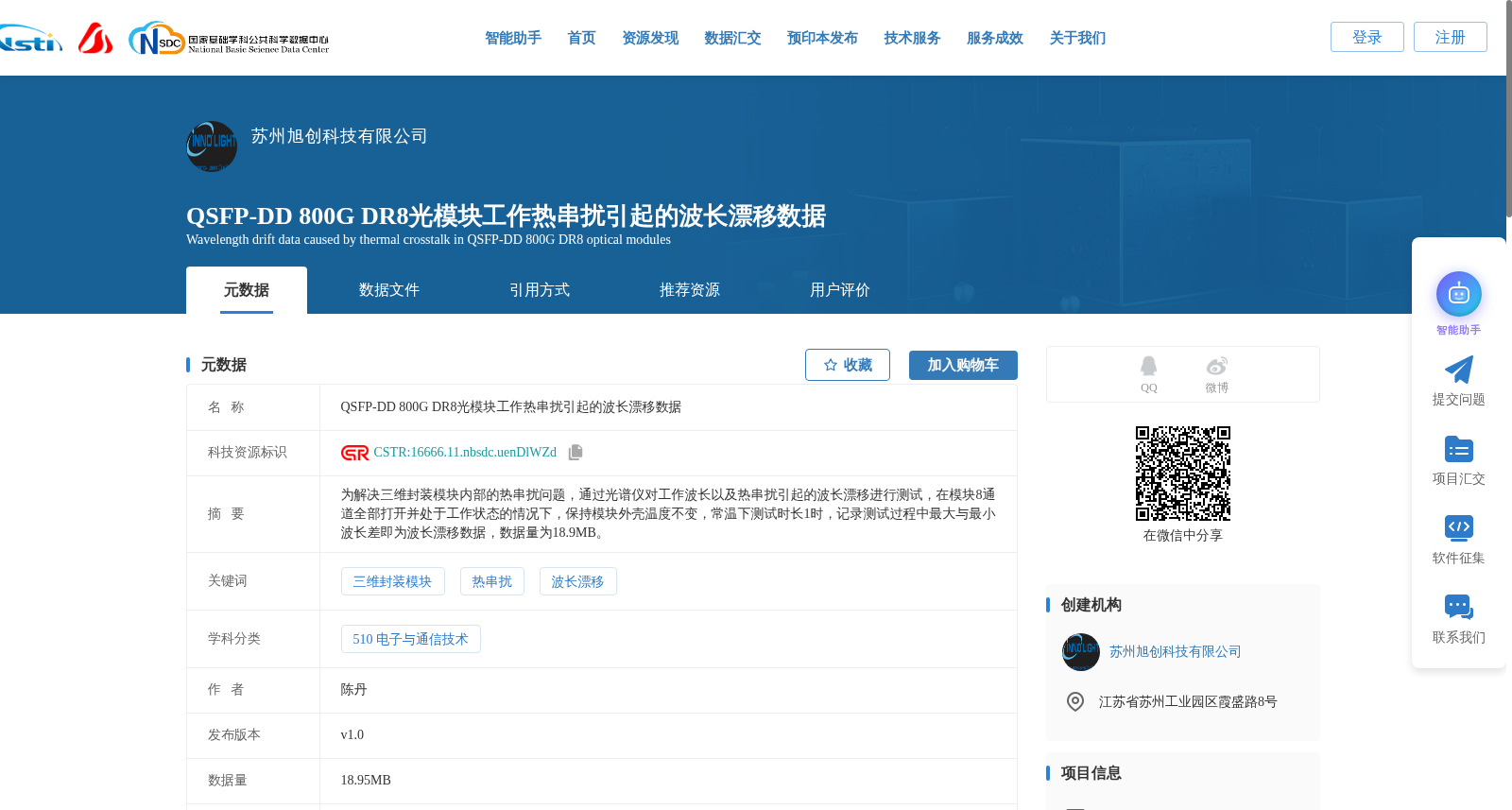This screenshot has height=810, width=1512.
Task: Open the CSTR:16666.11.nbsdc.uenDlWZd link
Action: [x=465, y=453]
